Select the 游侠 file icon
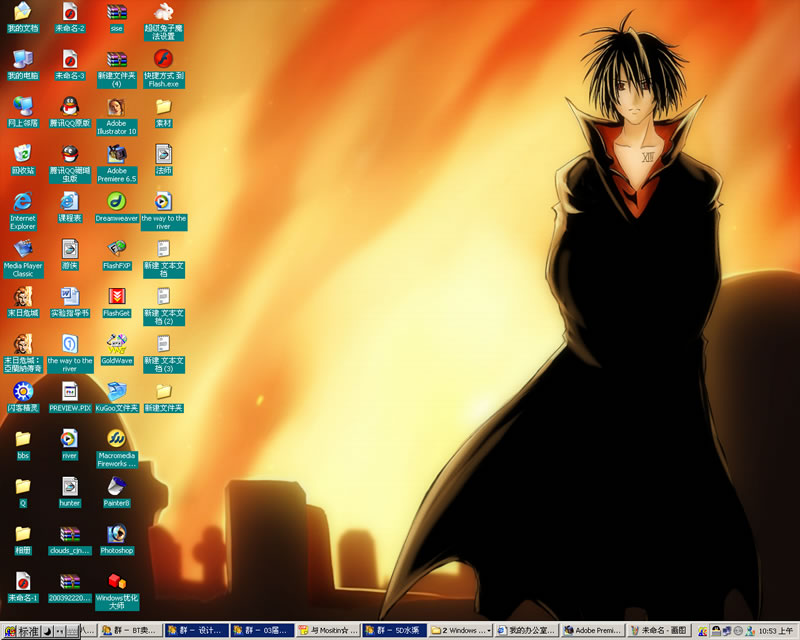Image resolution: width=800 pixels, height=640 pixels. coord(70,255)
